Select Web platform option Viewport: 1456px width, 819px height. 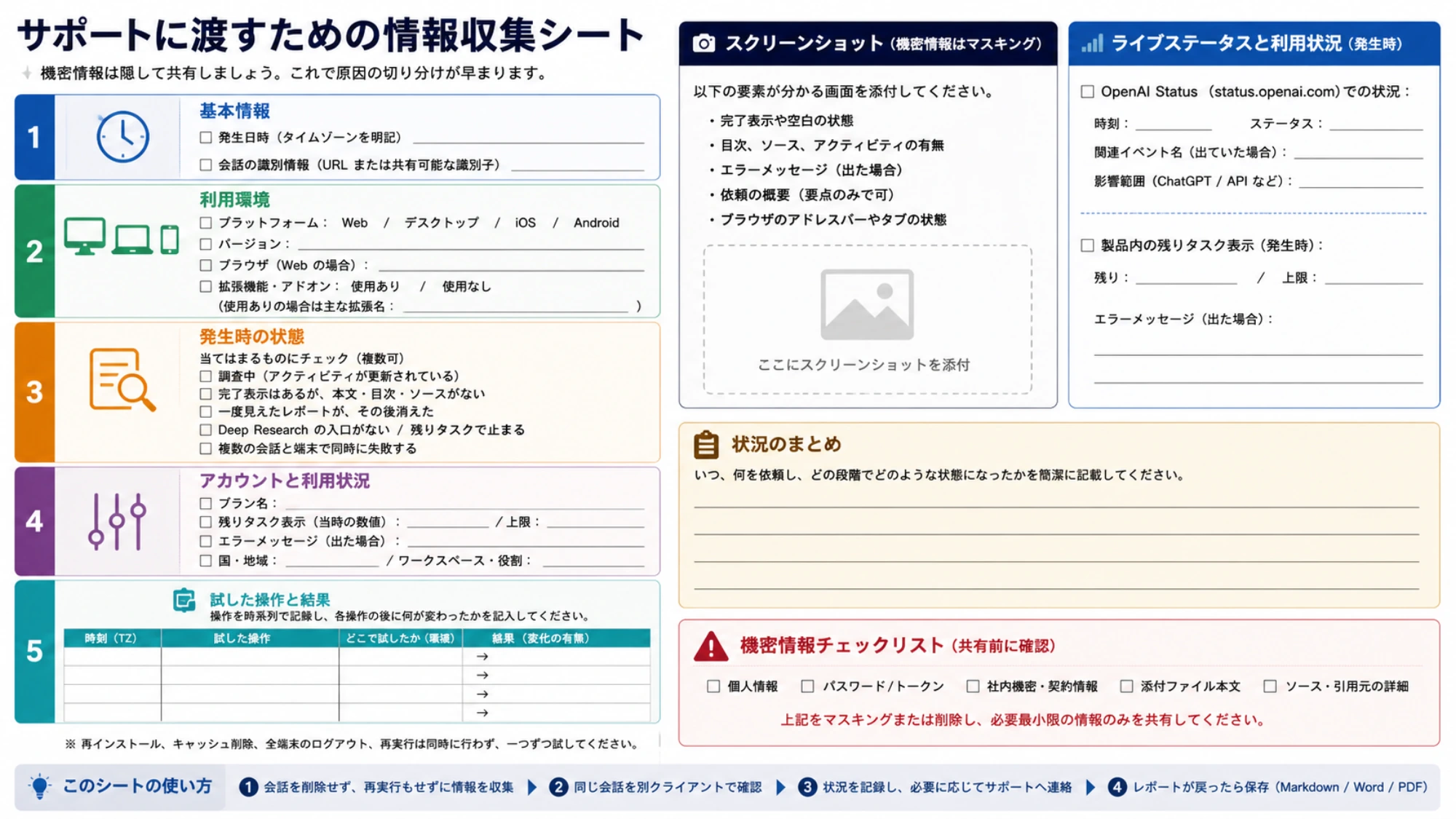(x=355, y=223)
